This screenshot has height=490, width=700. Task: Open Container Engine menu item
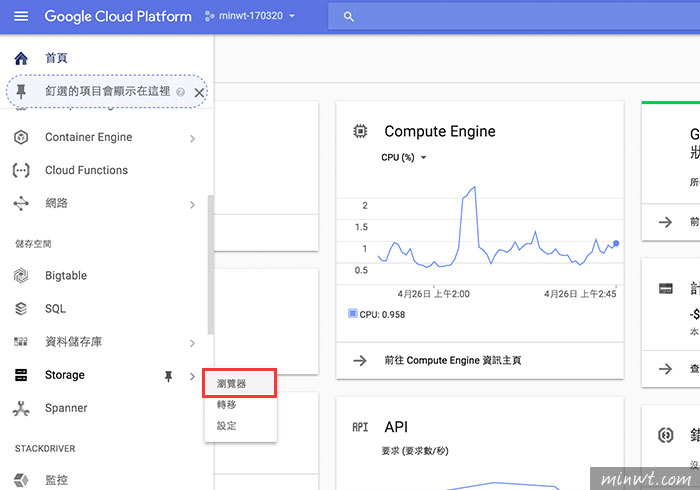(x=88, y=137)
